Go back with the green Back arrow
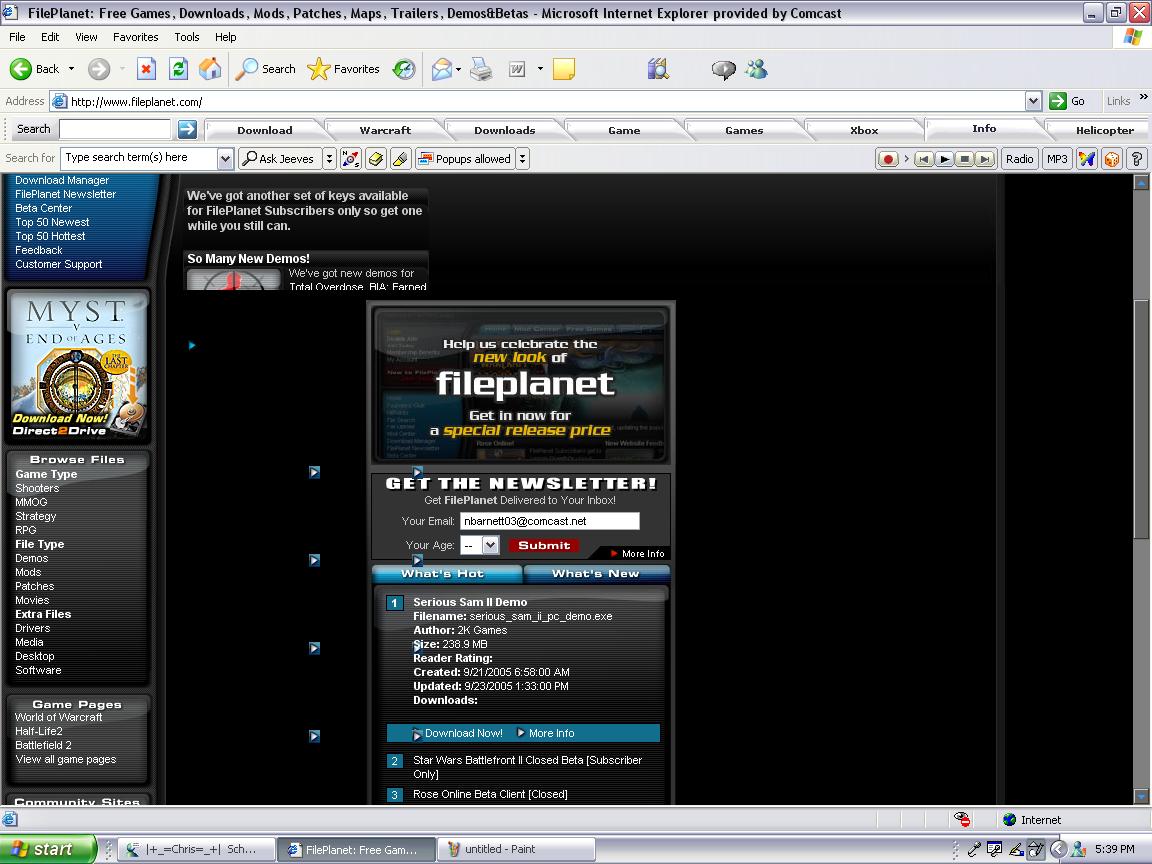 point(35,69)
